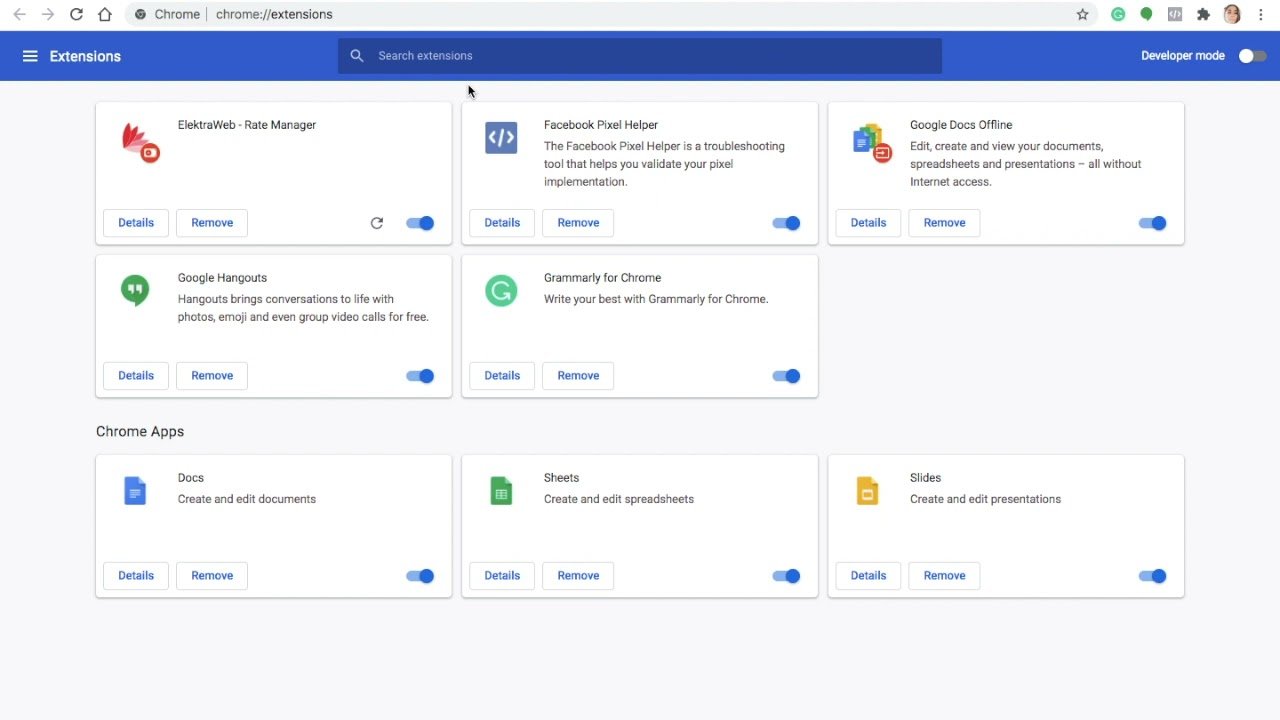The width and height of the screenshot is (1280, 720).
Task: Click the Chrome site info icon
Action: (x=140, y=14)
